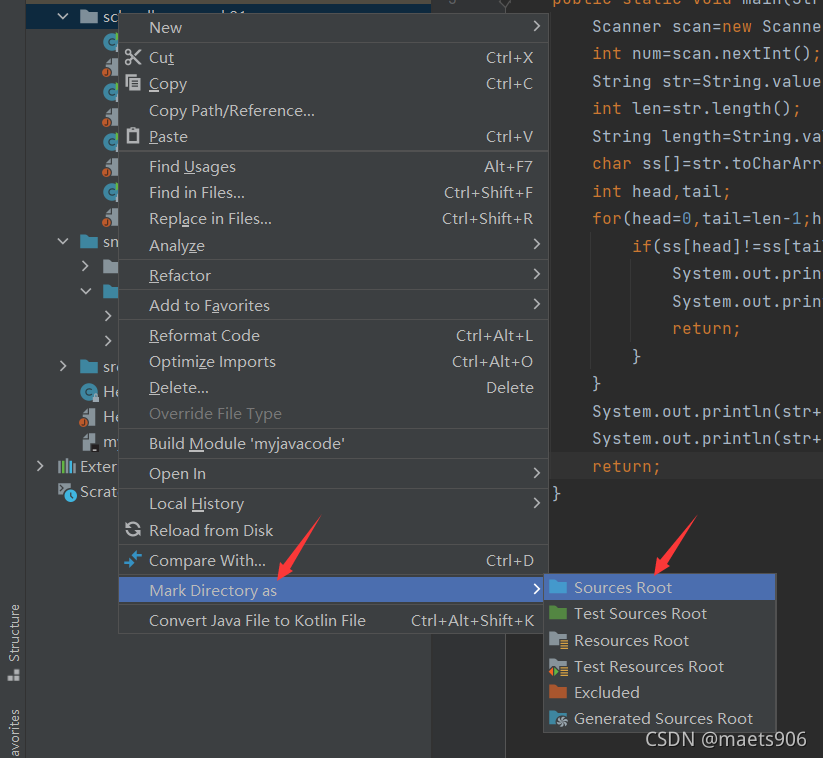Image resolution: width=823 pixels, height=758 pixels.
Task: Mark directory as Test Resources Root
Action: [x=660, y=666]
